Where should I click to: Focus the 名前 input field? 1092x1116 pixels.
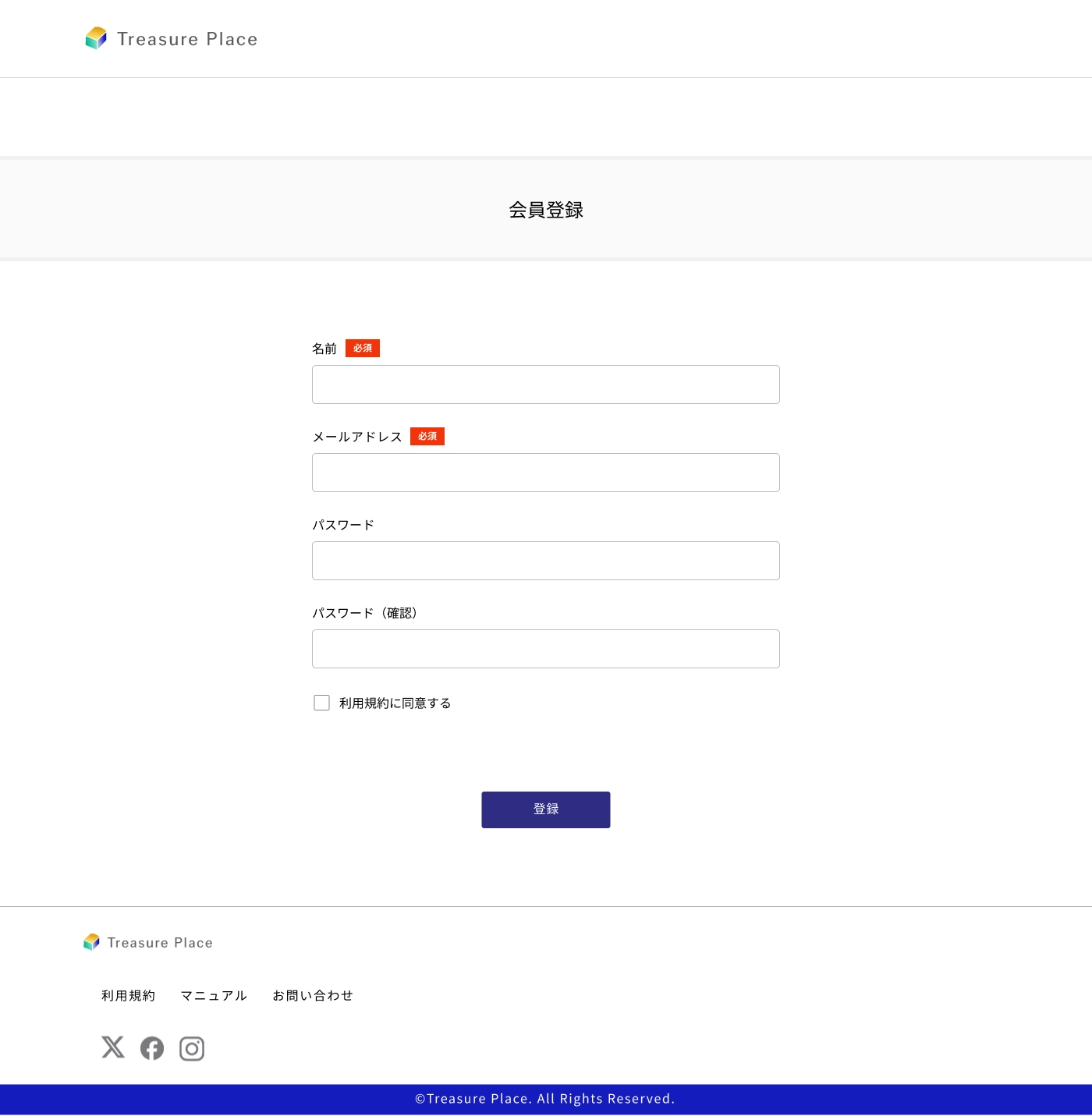point(546,384)
